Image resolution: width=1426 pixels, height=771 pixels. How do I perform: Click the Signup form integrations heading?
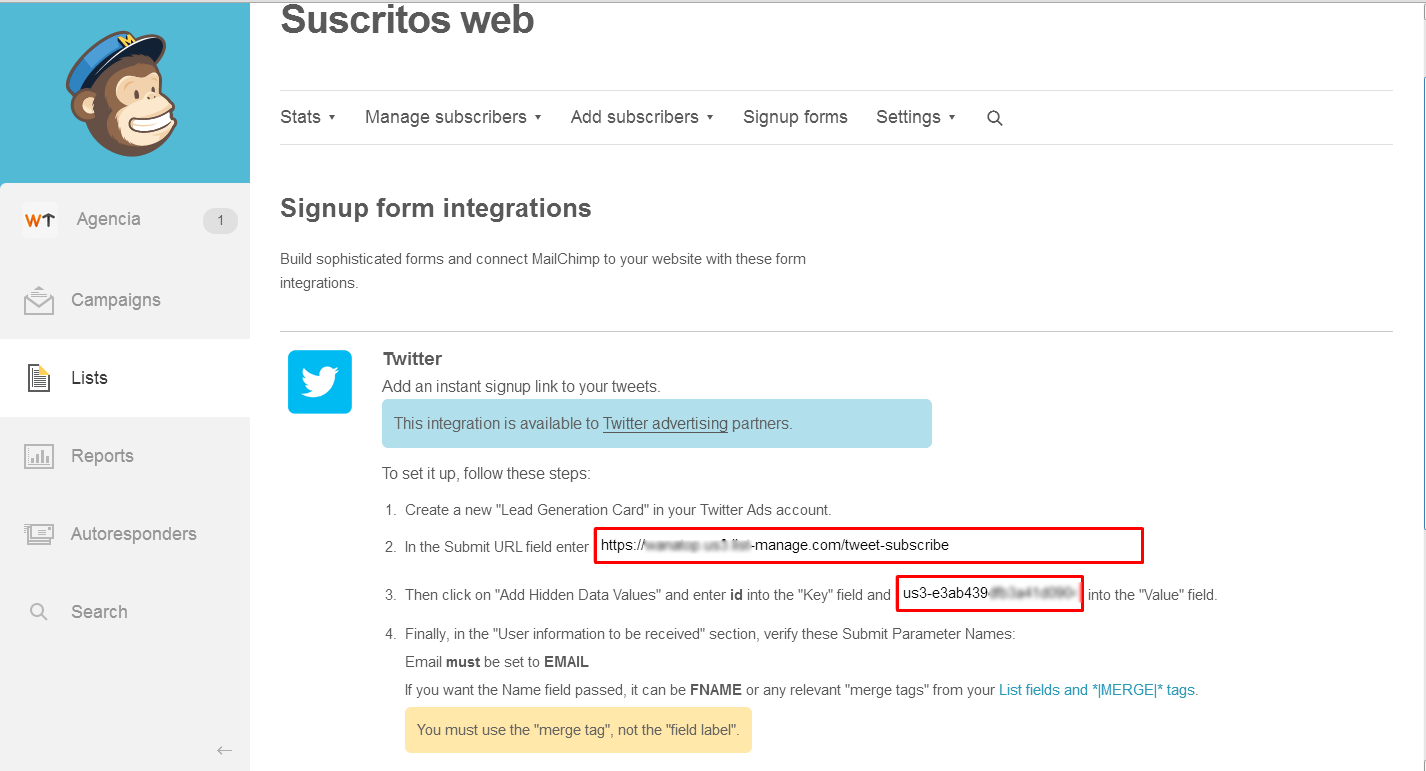pyautogui.click(x=436, y=208)
